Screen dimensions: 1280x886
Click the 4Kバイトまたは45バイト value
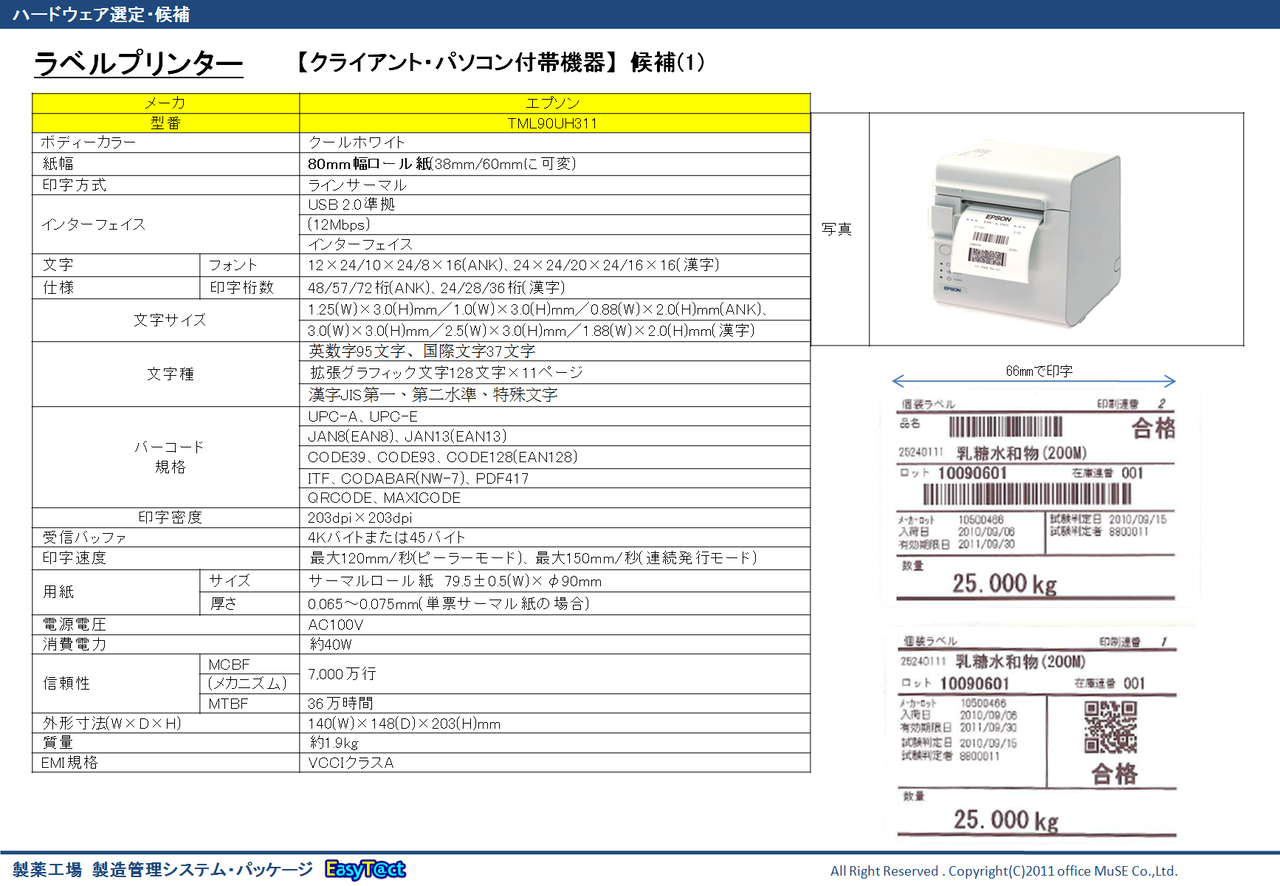point(387,537)
